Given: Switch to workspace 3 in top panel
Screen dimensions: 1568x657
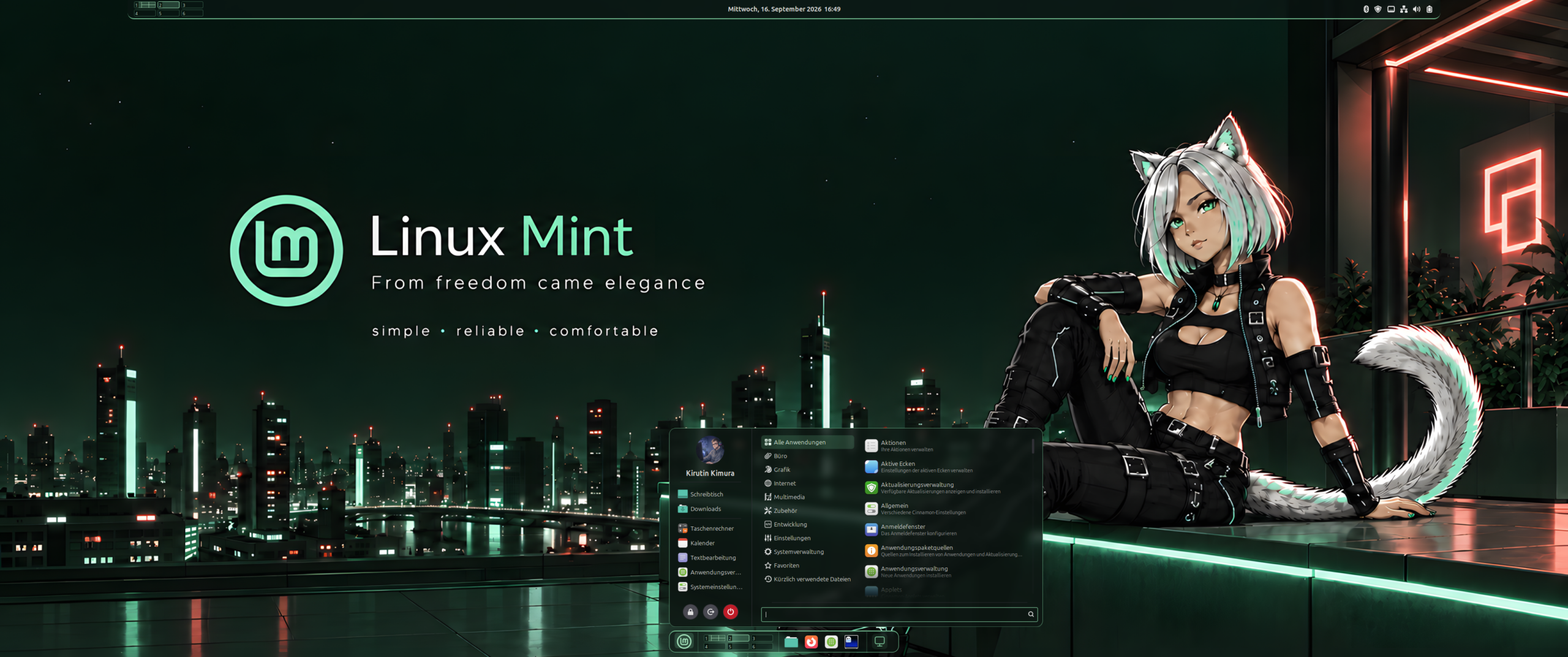Looking at the screenshot, I should [x=192, y=5].
